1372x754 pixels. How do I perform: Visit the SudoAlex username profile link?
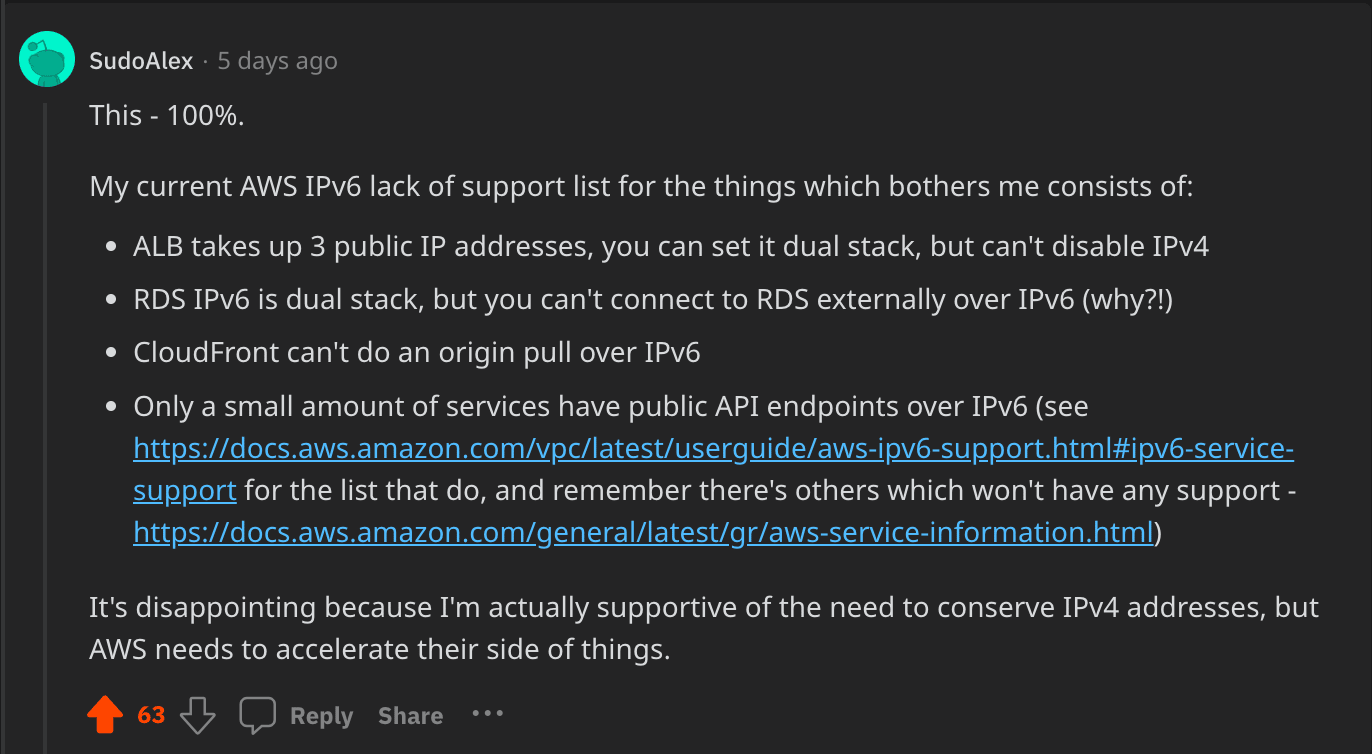coord(141,61)
